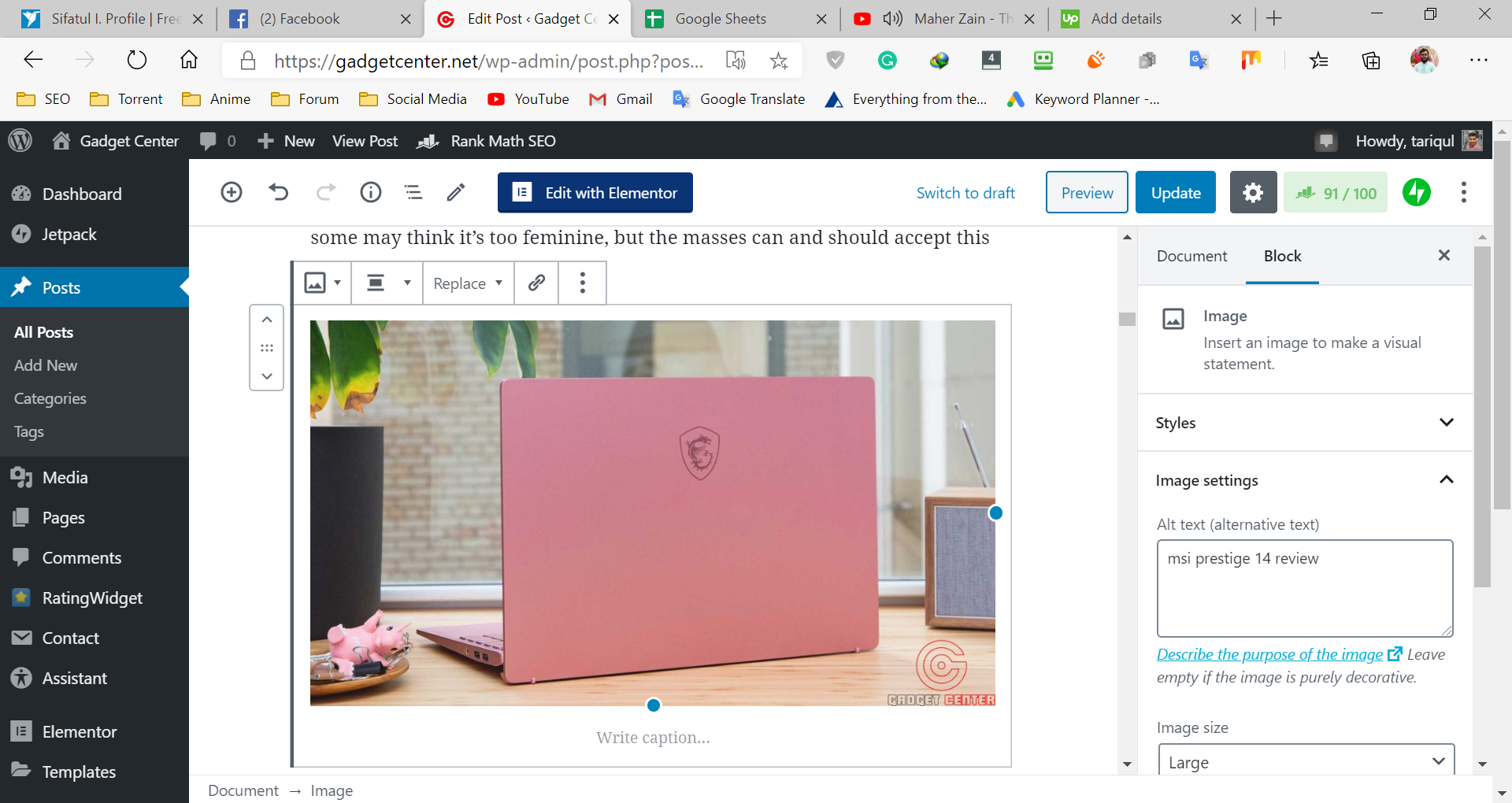Screen dimensions: 1512x803
Task: Open Media in the sidebar menu
Action: [x=65, y=477]
